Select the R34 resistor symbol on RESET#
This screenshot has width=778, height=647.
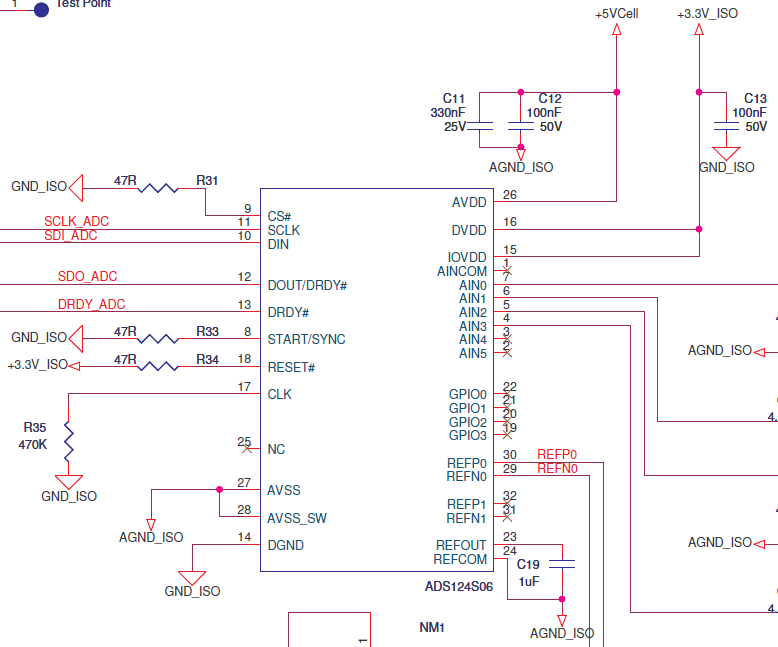point(158,367)
